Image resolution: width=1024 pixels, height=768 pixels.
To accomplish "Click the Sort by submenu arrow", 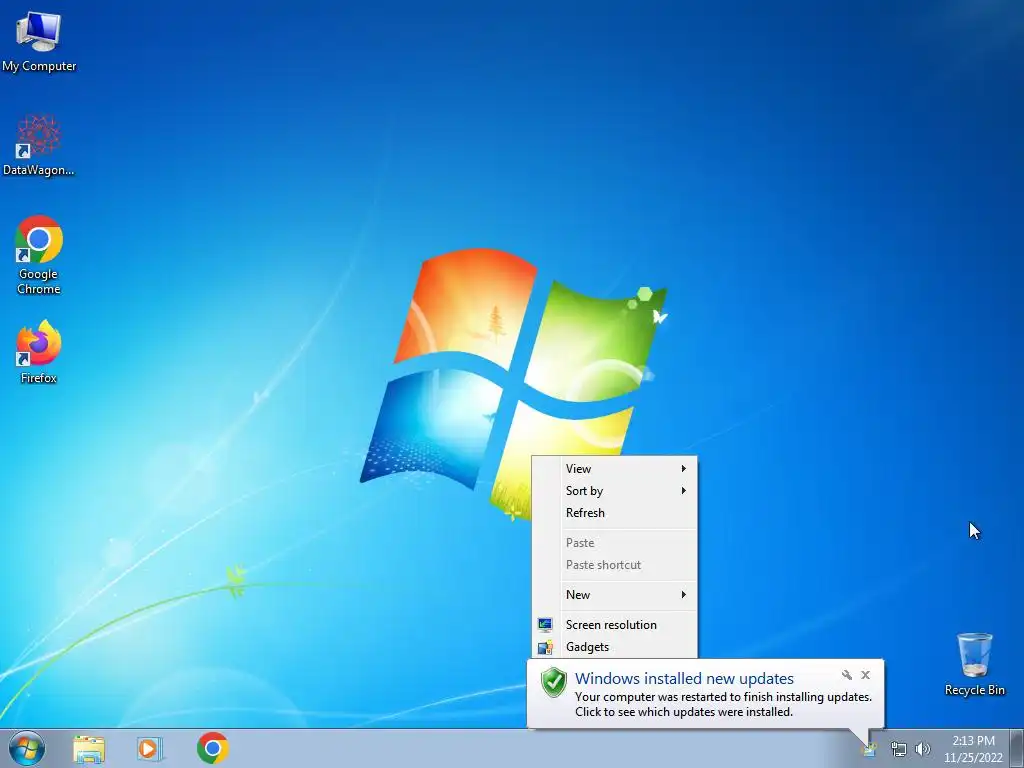I will click(684, 491).
